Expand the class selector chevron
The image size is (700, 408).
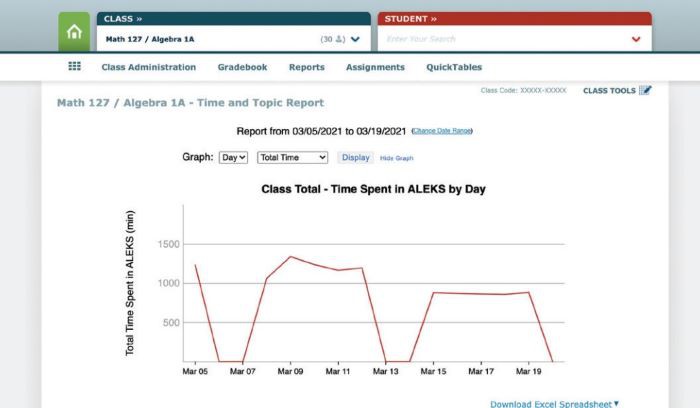coord(354,39)
